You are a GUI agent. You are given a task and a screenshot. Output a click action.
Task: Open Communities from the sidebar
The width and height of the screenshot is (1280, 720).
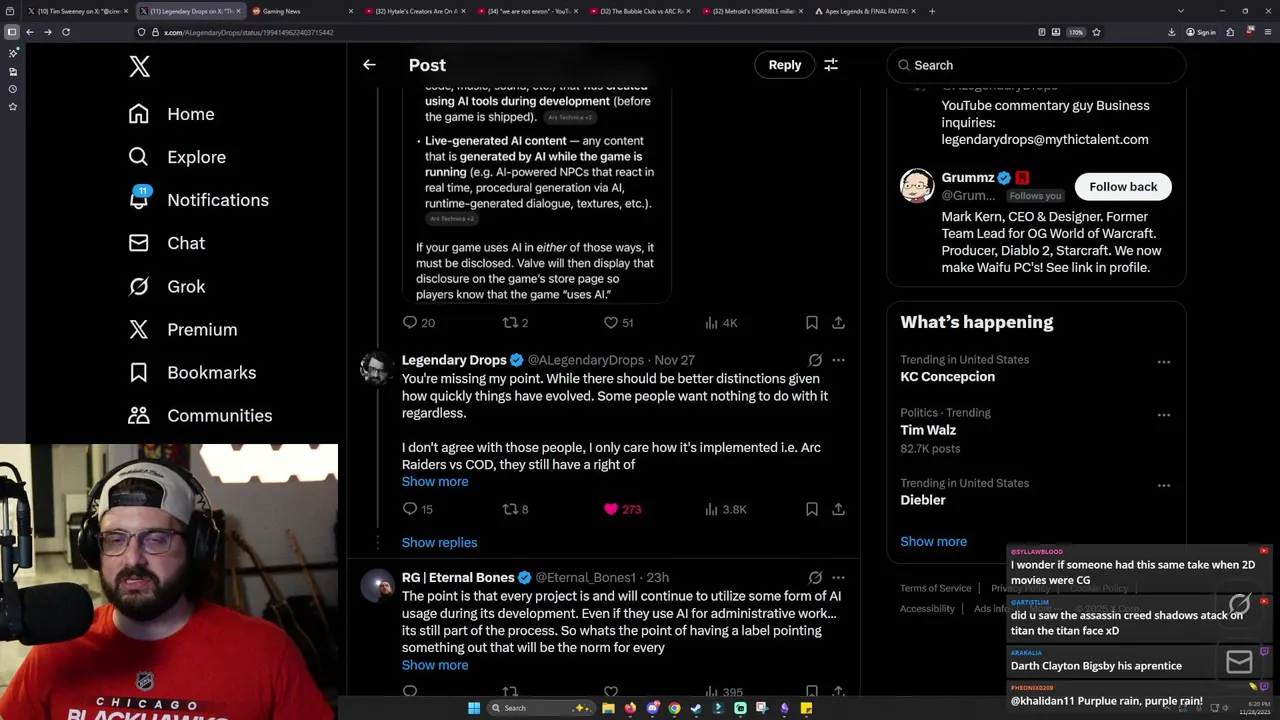tap(200, 415)
